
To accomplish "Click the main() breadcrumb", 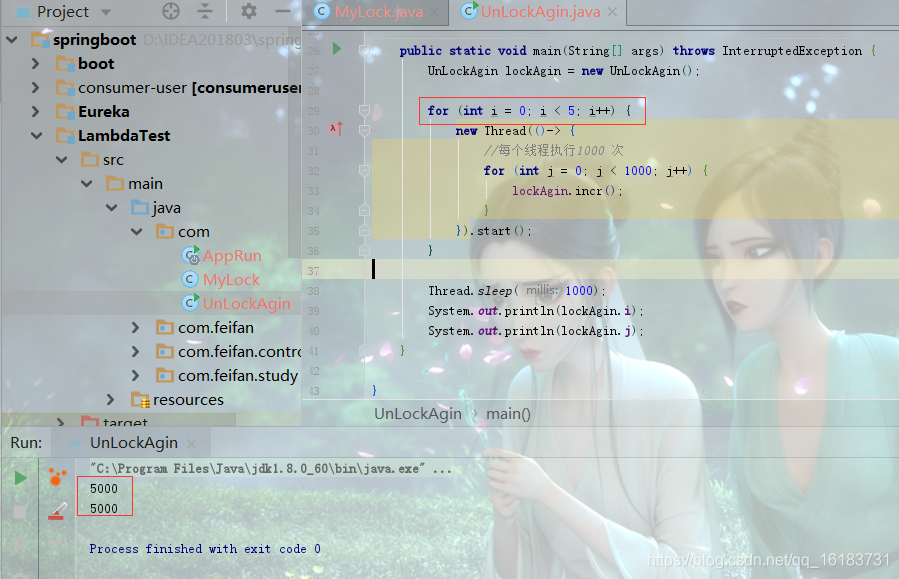I will (508, 413).
